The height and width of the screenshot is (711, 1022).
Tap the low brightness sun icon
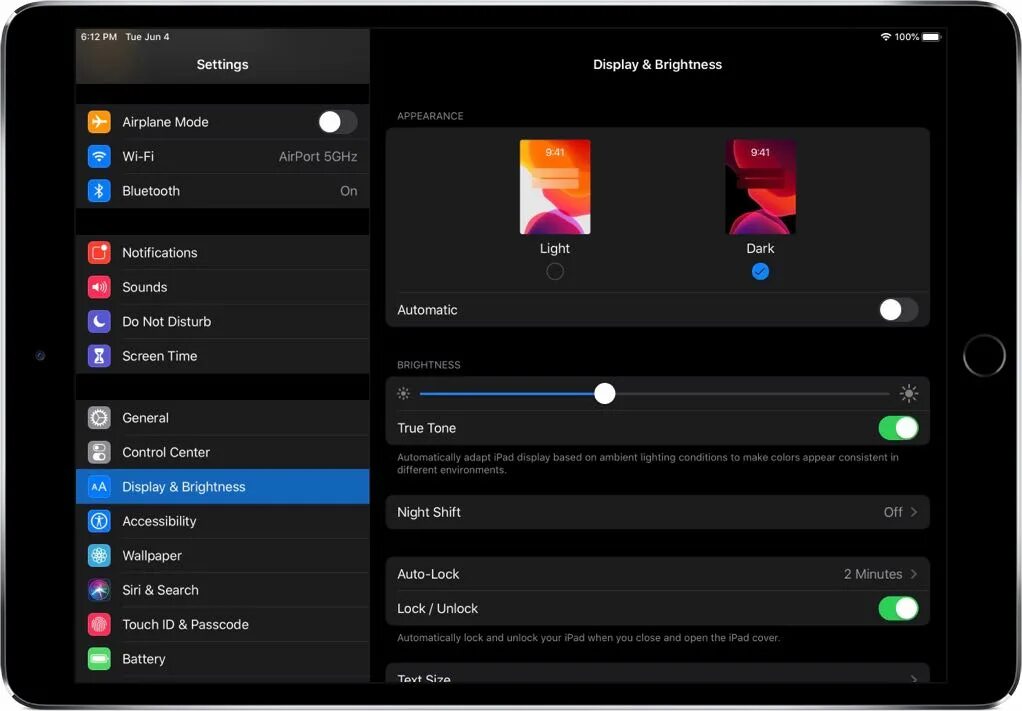(403, 394)
